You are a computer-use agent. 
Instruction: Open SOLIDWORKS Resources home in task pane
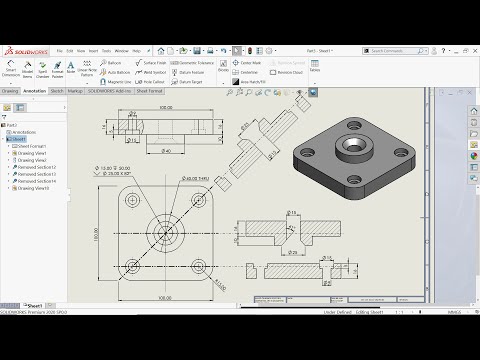click(474, 111)
